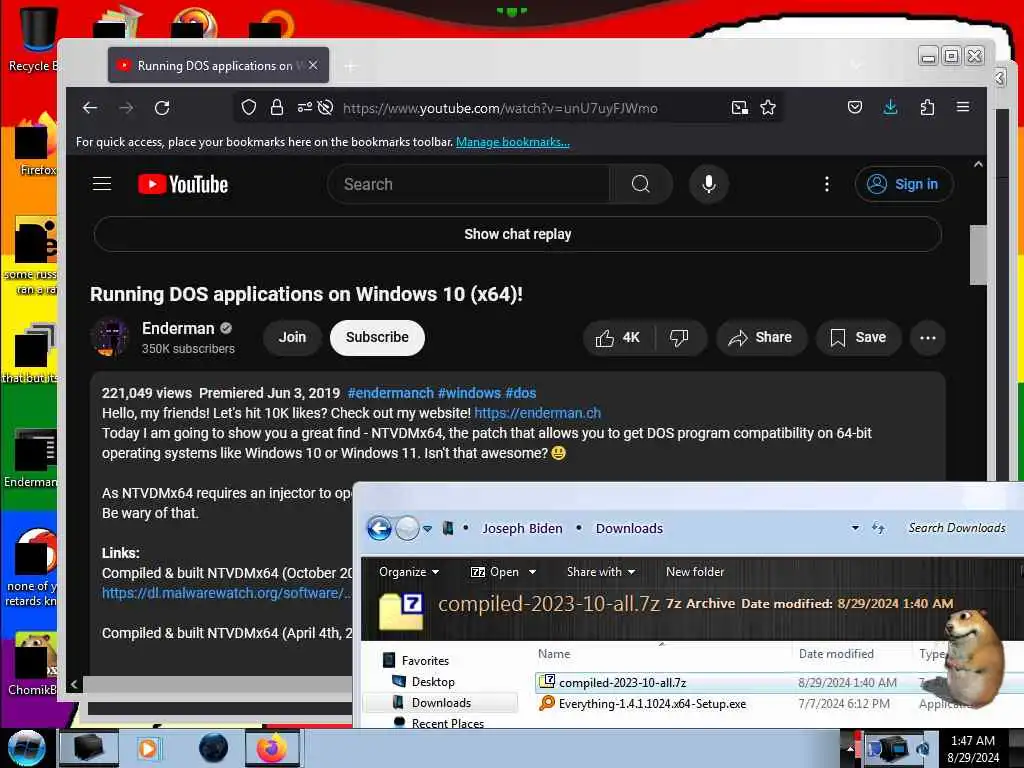Refresh the Downloads folder in Explorer
The image size is (1024, 768).
878,528
